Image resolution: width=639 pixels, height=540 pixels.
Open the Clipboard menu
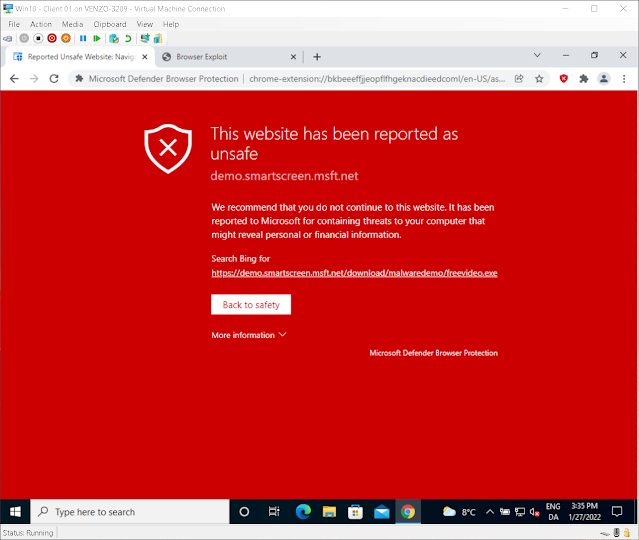pos(110,24)
